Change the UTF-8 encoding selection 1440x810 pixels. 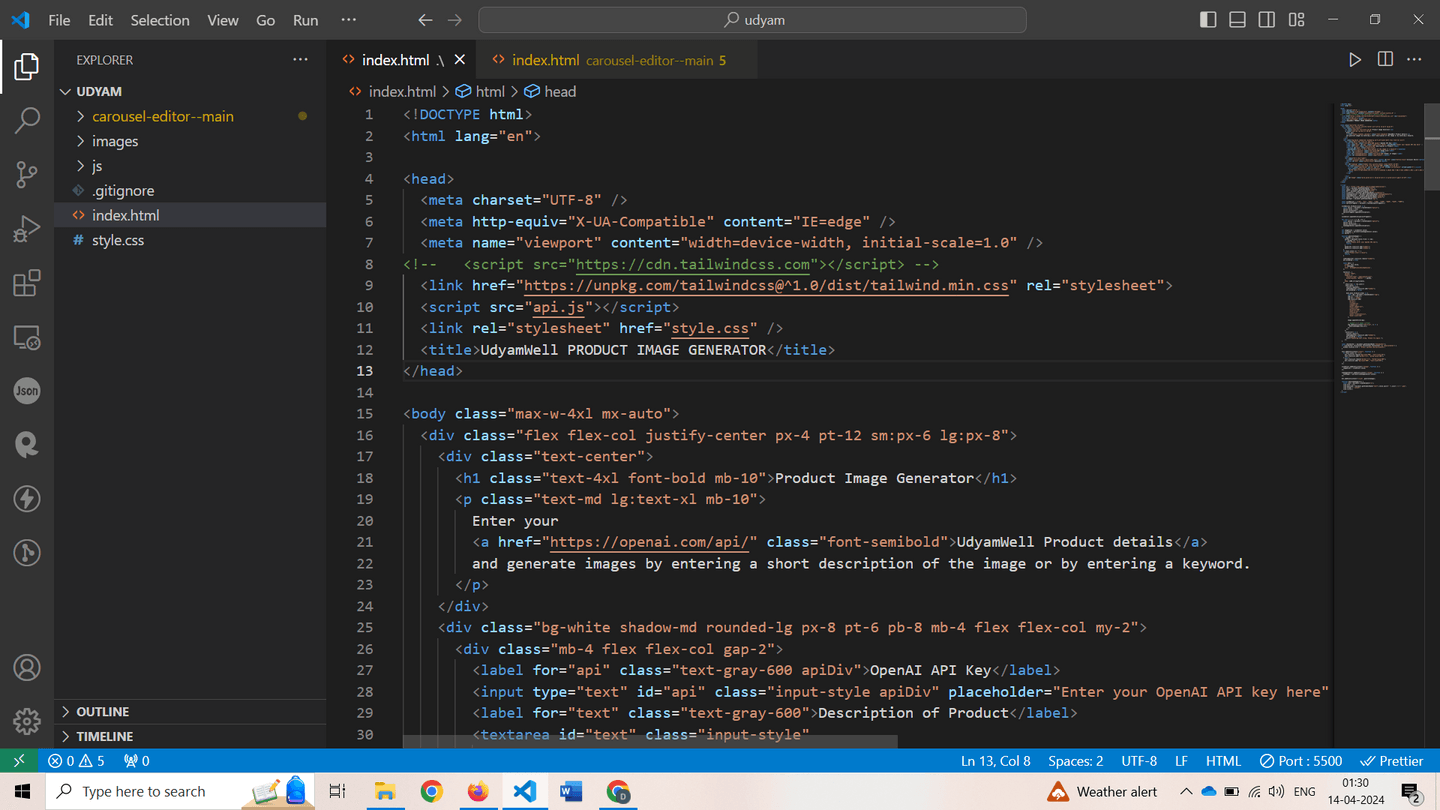pos(1139,761)
